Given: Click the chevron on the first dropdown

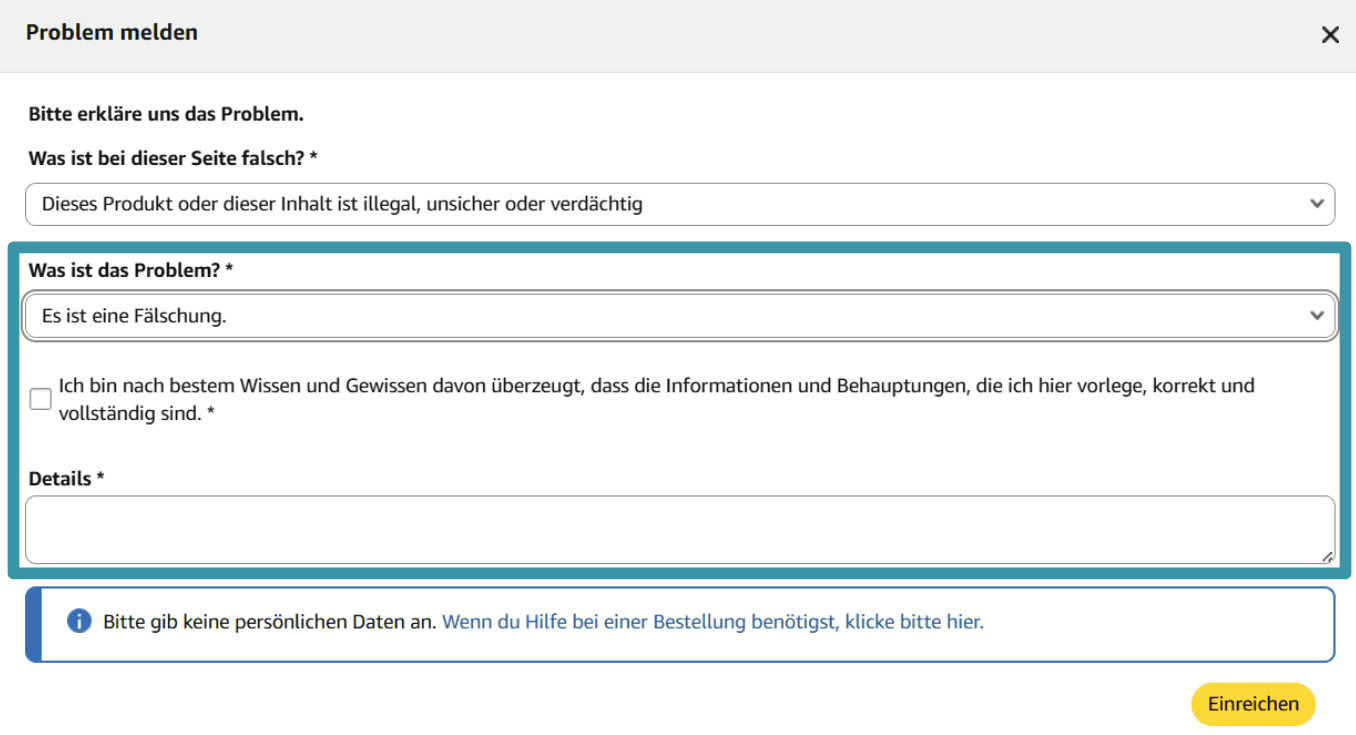Looking at the screenshot, I should pos(1318,203).
